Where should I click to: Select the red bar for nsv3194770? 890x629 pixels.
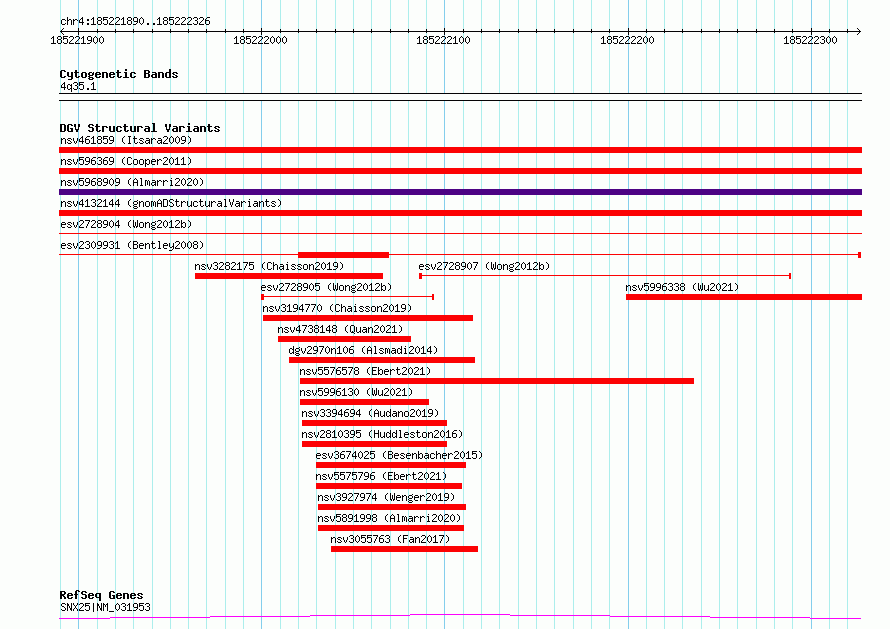[x=368, y=318]
